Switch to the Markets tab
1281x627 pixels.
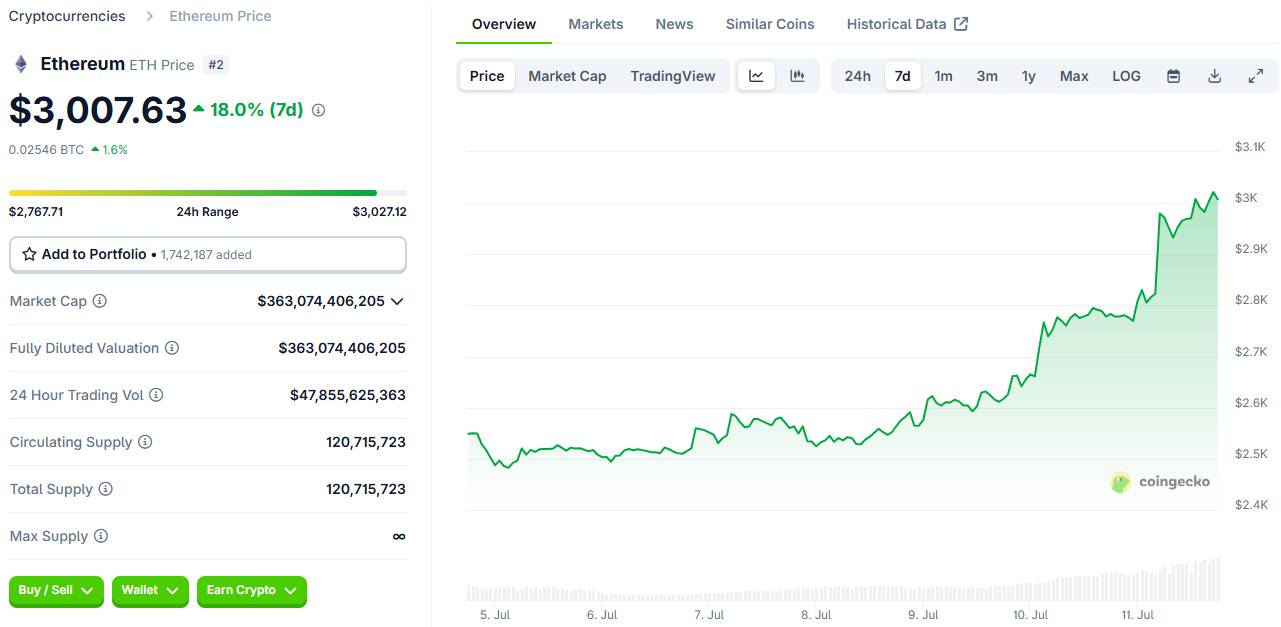click(x=595, y=24)
